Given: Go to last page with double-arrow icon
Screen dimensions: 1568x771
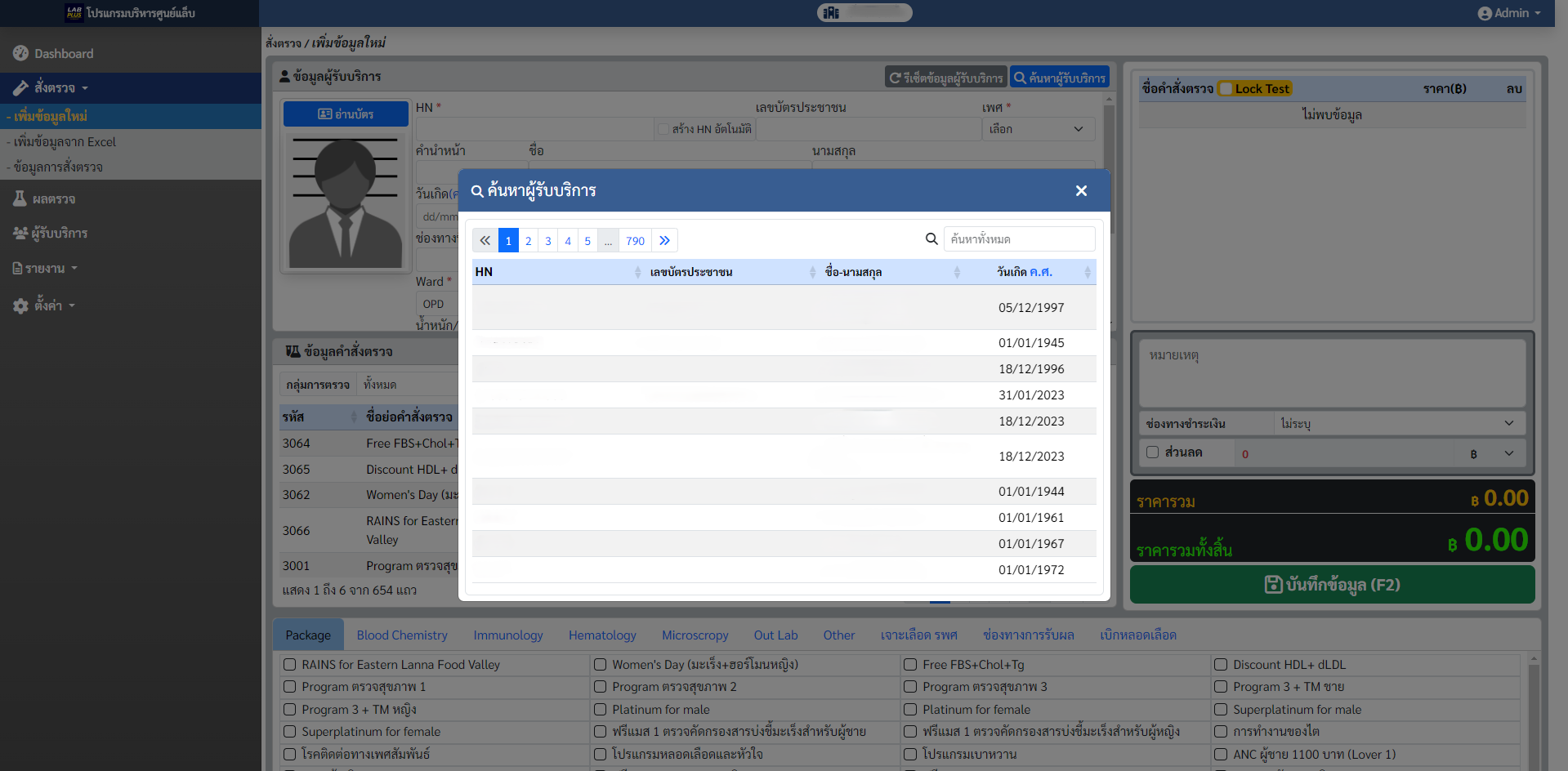Looking at the screenshot, I should [x=664, y=240].
